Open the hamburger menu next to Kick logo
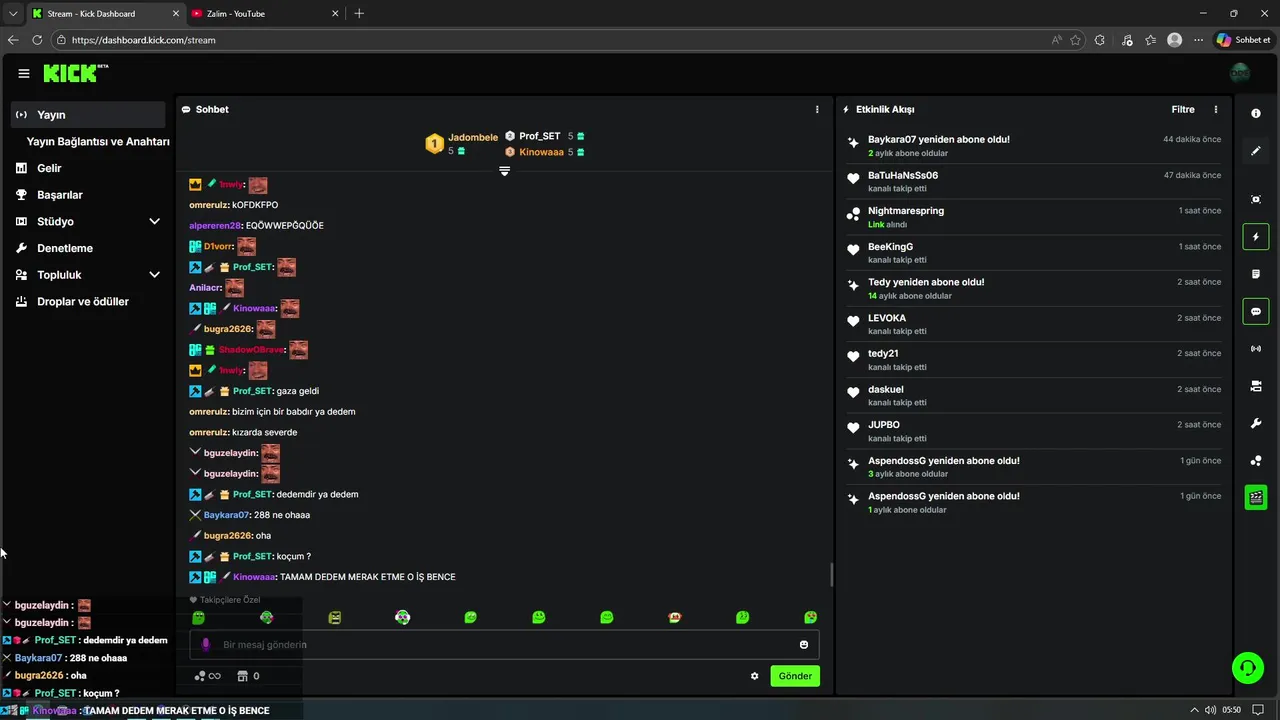This screenshot has height=720, width=1280. click(23, 73)
